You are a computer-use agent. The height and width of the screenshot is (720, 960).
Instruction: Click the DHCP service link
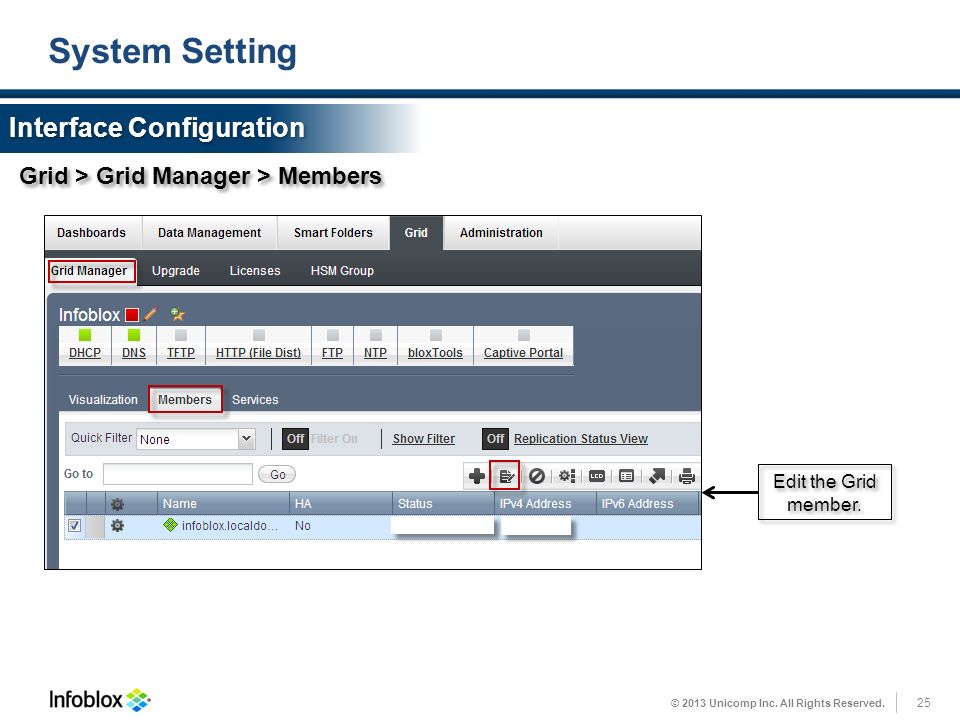pos(85,353)
